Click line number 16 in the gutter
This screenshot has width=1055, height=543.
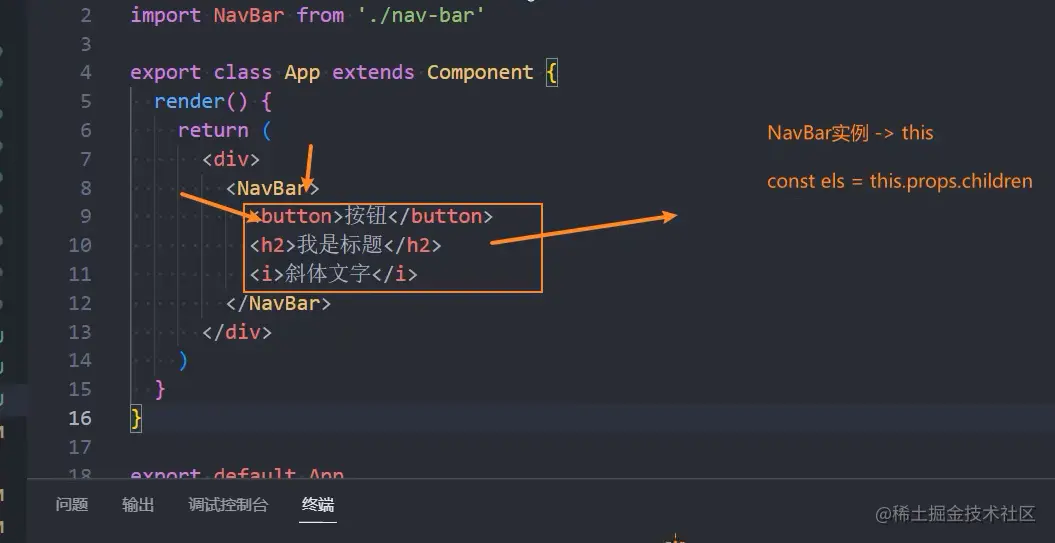80,419
